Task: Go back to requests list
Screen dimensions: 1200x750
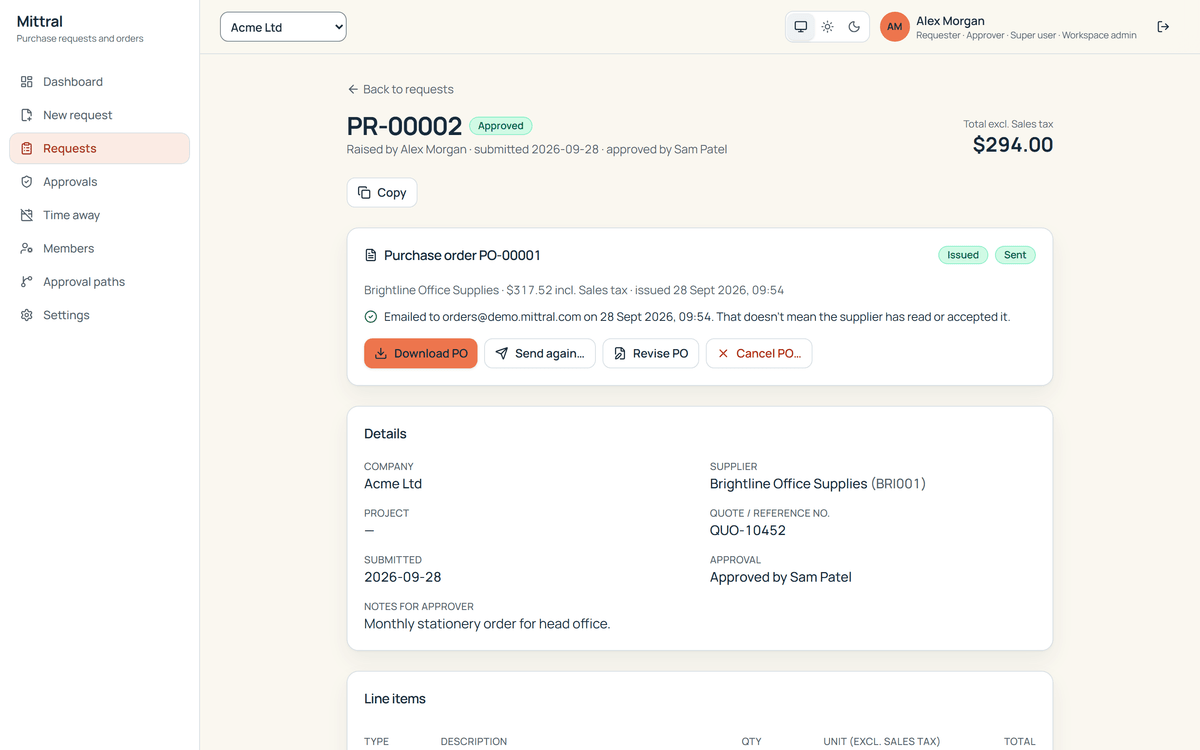Action: [400, 89]
